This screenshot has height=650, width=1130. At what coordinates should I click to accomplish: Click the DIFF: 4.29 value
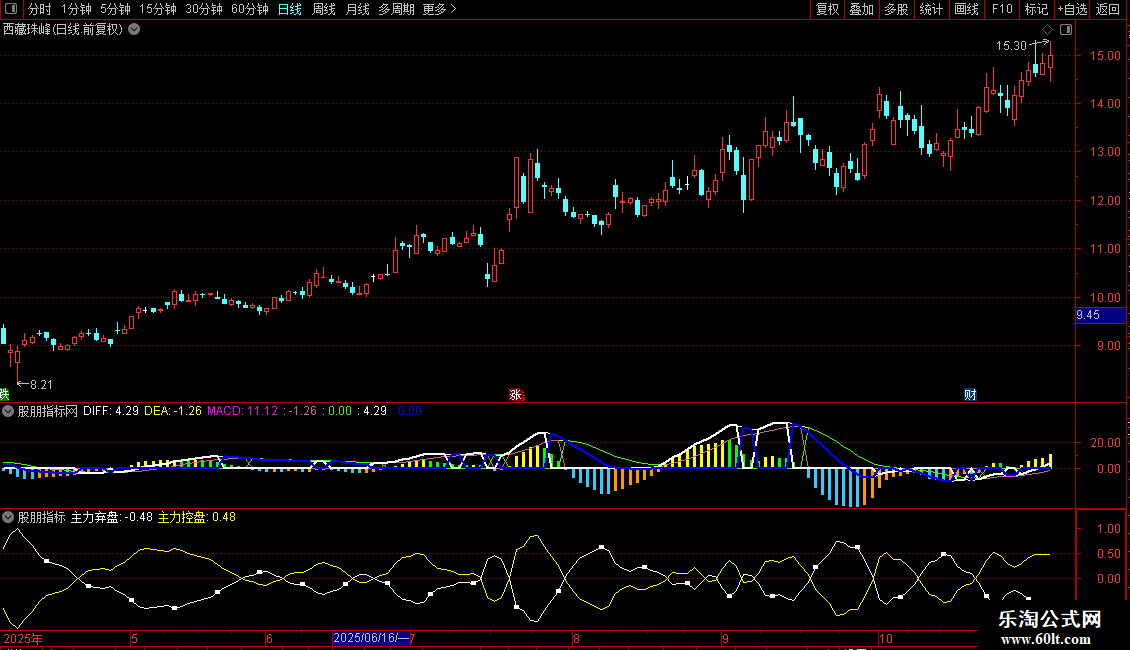pos(111,411)
